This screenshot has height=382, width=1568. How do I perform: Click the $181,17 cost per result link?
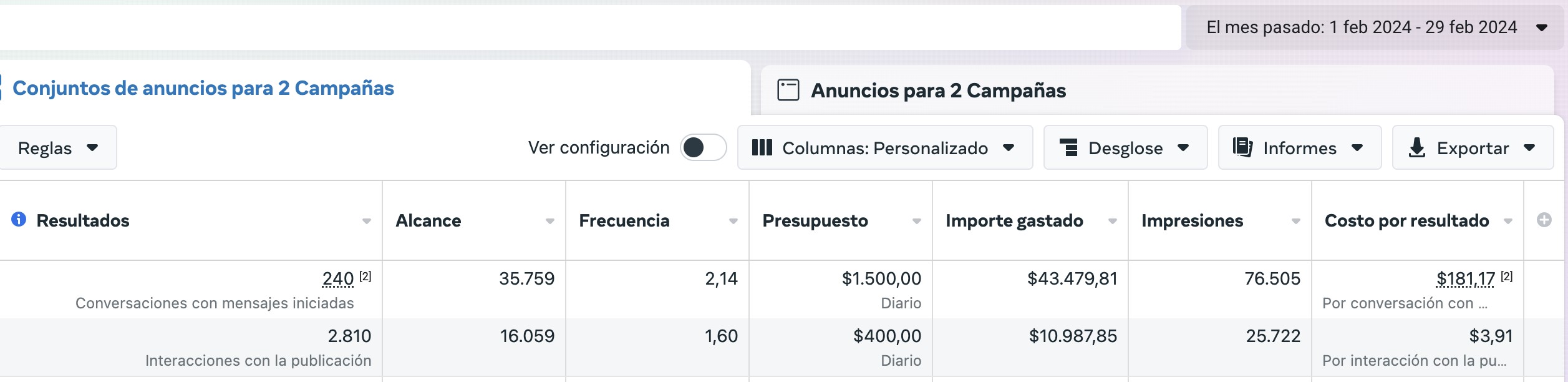(x=1465, y=278)
